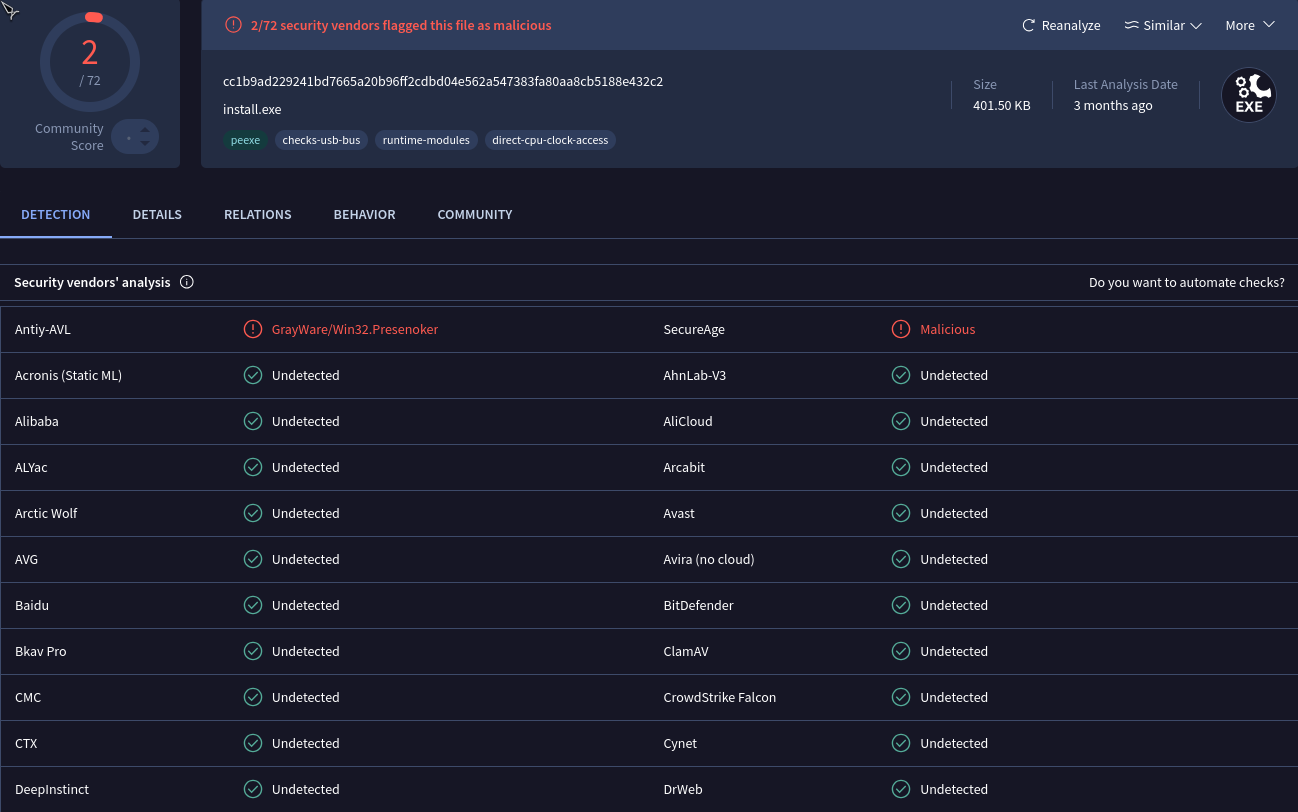Image resolution: width=1298 pixels, height=812 pixels.
Task: Click the Acronis (Static ML) vendor name
Action: [68, 375]
